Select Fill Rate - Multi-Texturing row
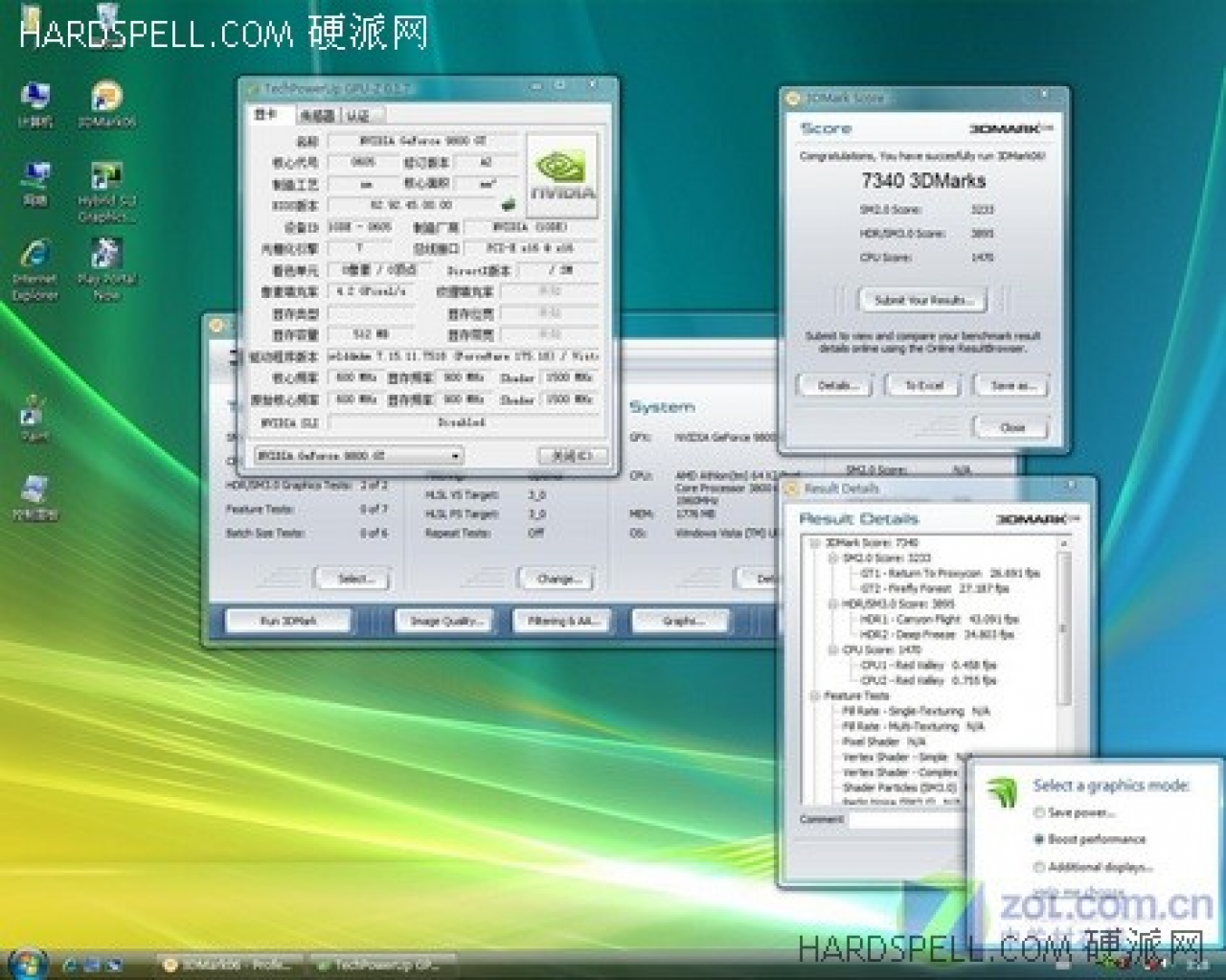Viewport: 1226px width, 980px height. (x=913, y=727)
